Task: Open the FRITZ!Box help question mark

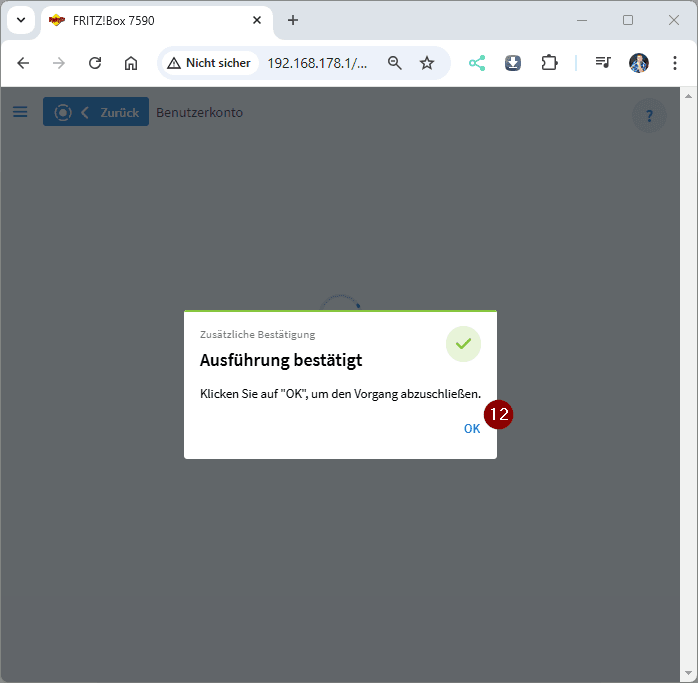Action: (x=649, y=115)
